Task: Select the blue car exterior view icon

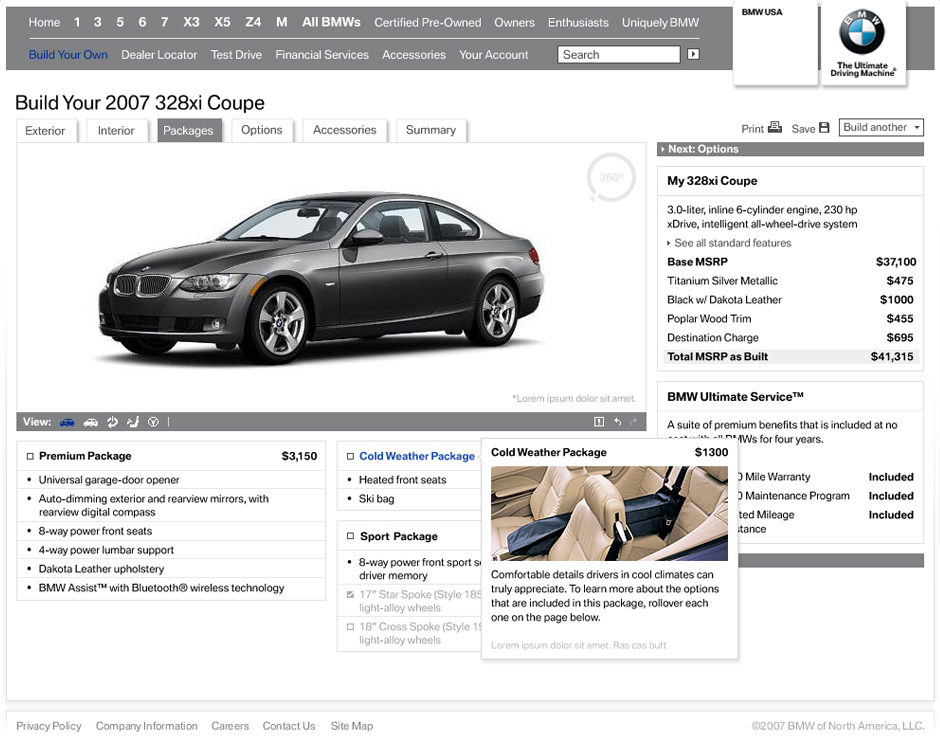Action: click(67, 423)
